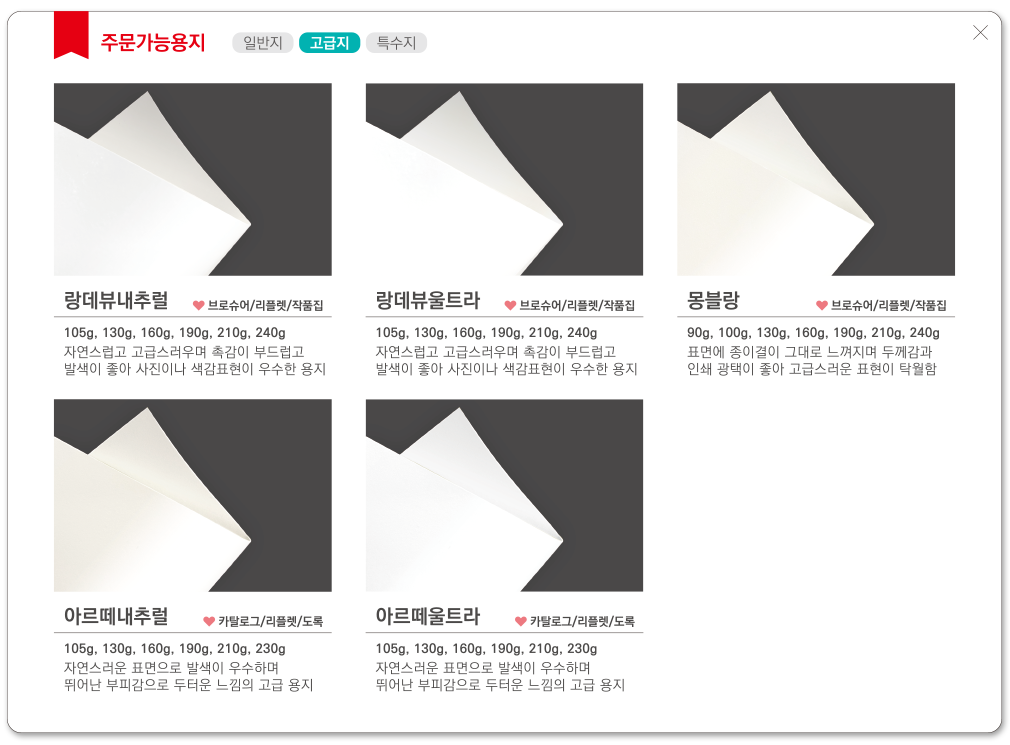Click weight list under 랑데뷰내추럴

(175, 333)
